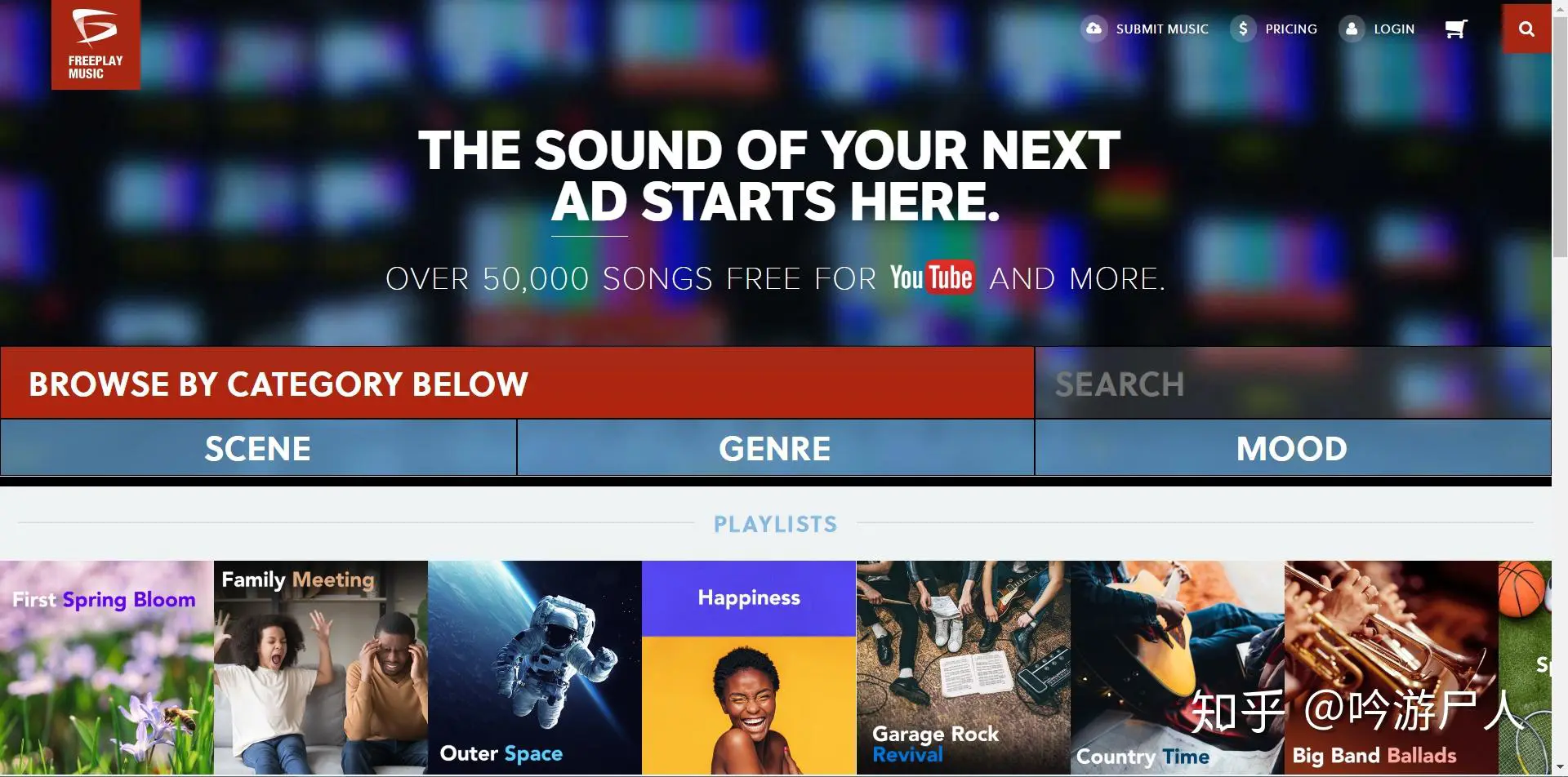The width and height of the screenshot is (1568, 777).
Task: Open the Family Meeting playlist
Action: pos(321,668)
